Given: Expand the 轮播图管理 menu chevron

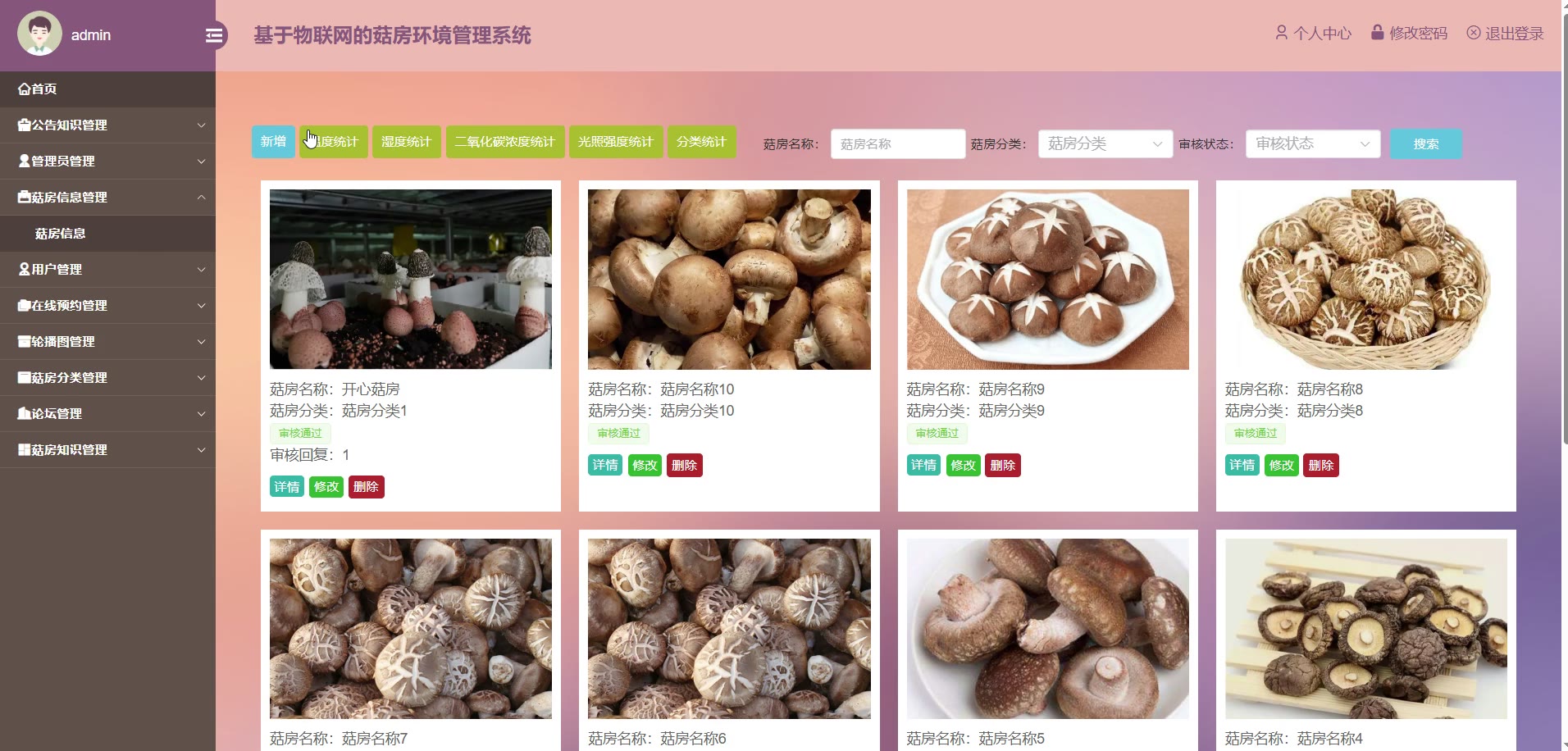Looking at the screenshot, I should (x=201, y=342).
